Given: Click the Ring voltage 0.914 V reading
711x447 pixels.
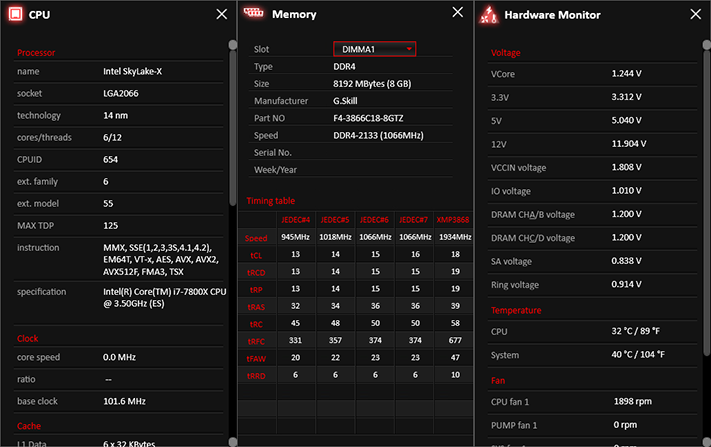Looking at the screenshot, I should 626,285.
